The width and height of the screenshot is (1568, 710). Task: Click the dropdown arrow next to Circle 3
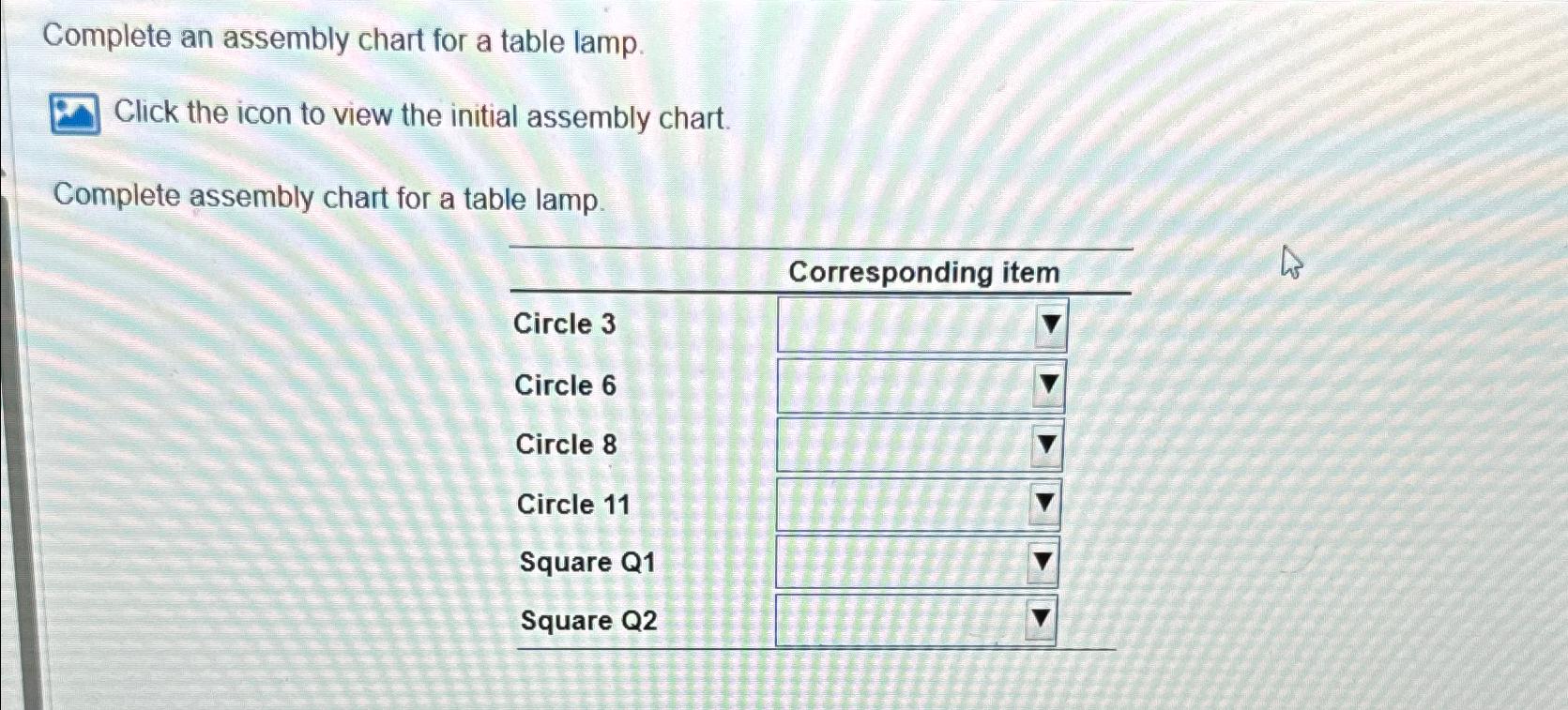(x=1048, y=323)
